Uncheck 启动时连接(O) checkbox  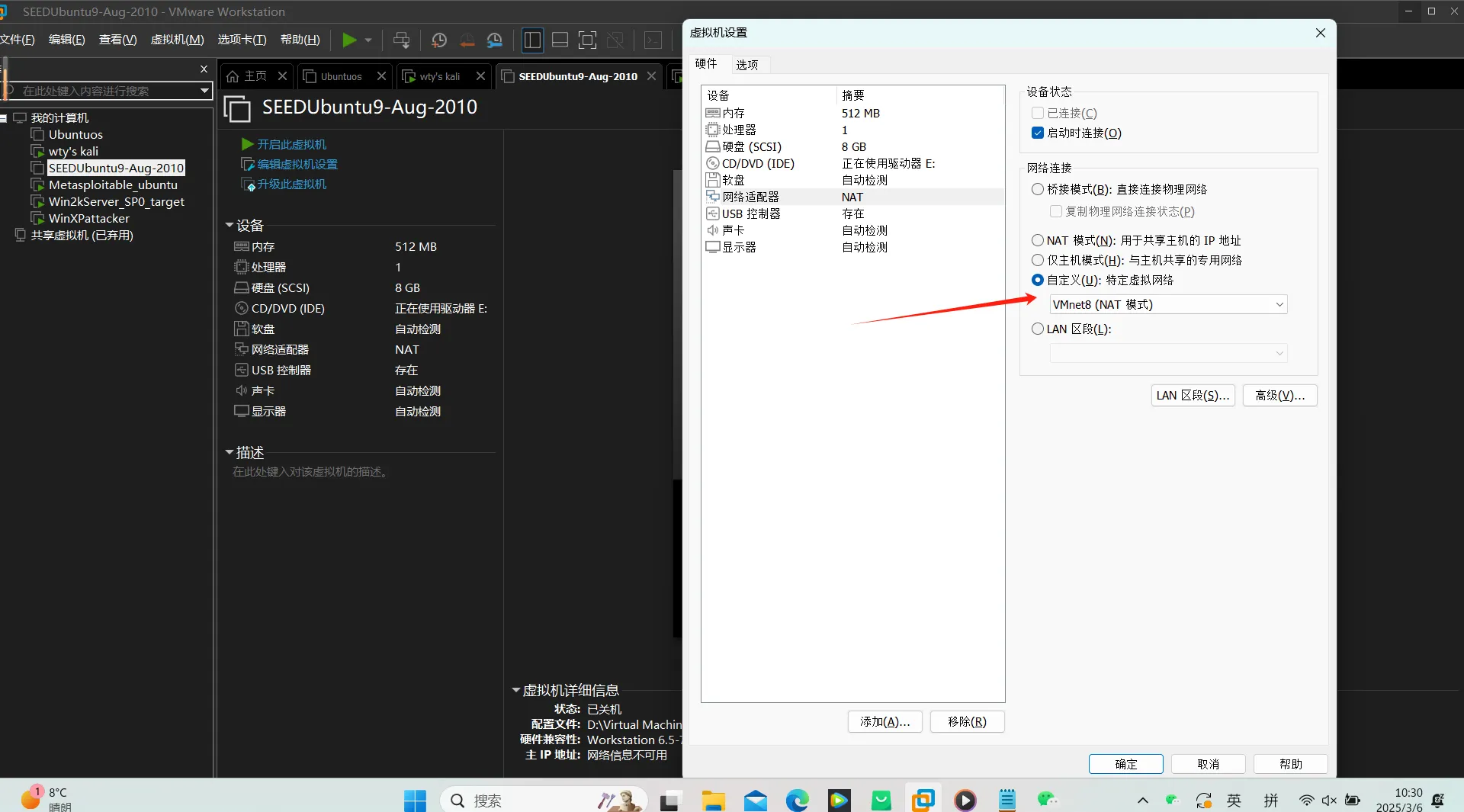point(1037,133)
